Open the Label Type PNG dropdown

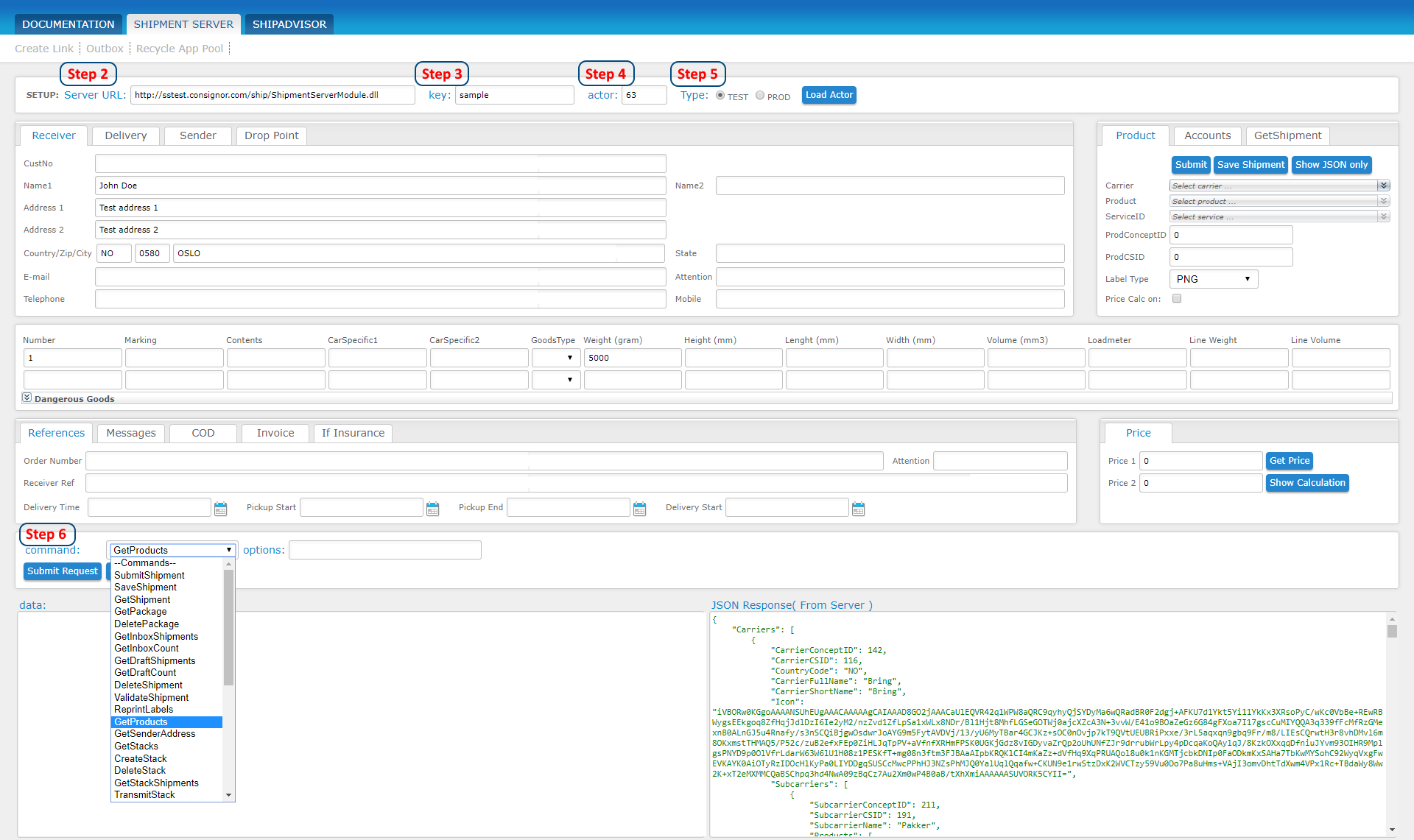1214,279
